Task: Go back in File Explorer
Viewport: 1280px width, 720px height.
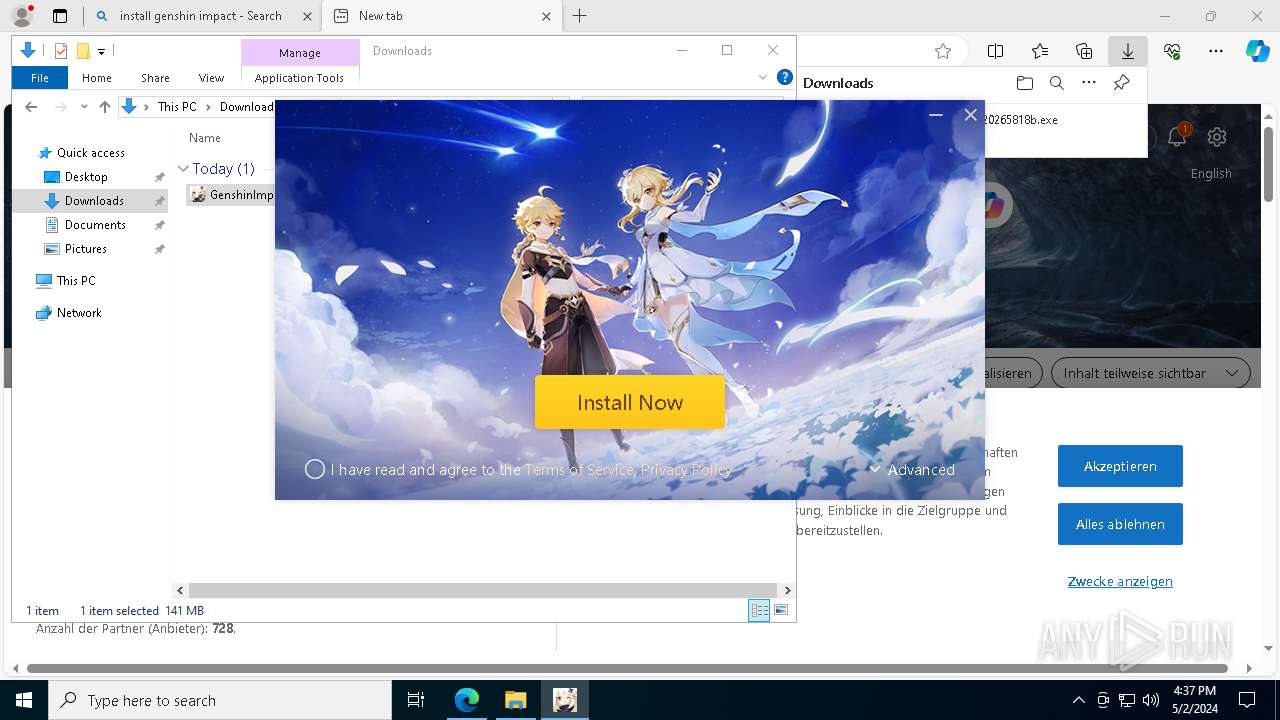Action: (31, 107)
